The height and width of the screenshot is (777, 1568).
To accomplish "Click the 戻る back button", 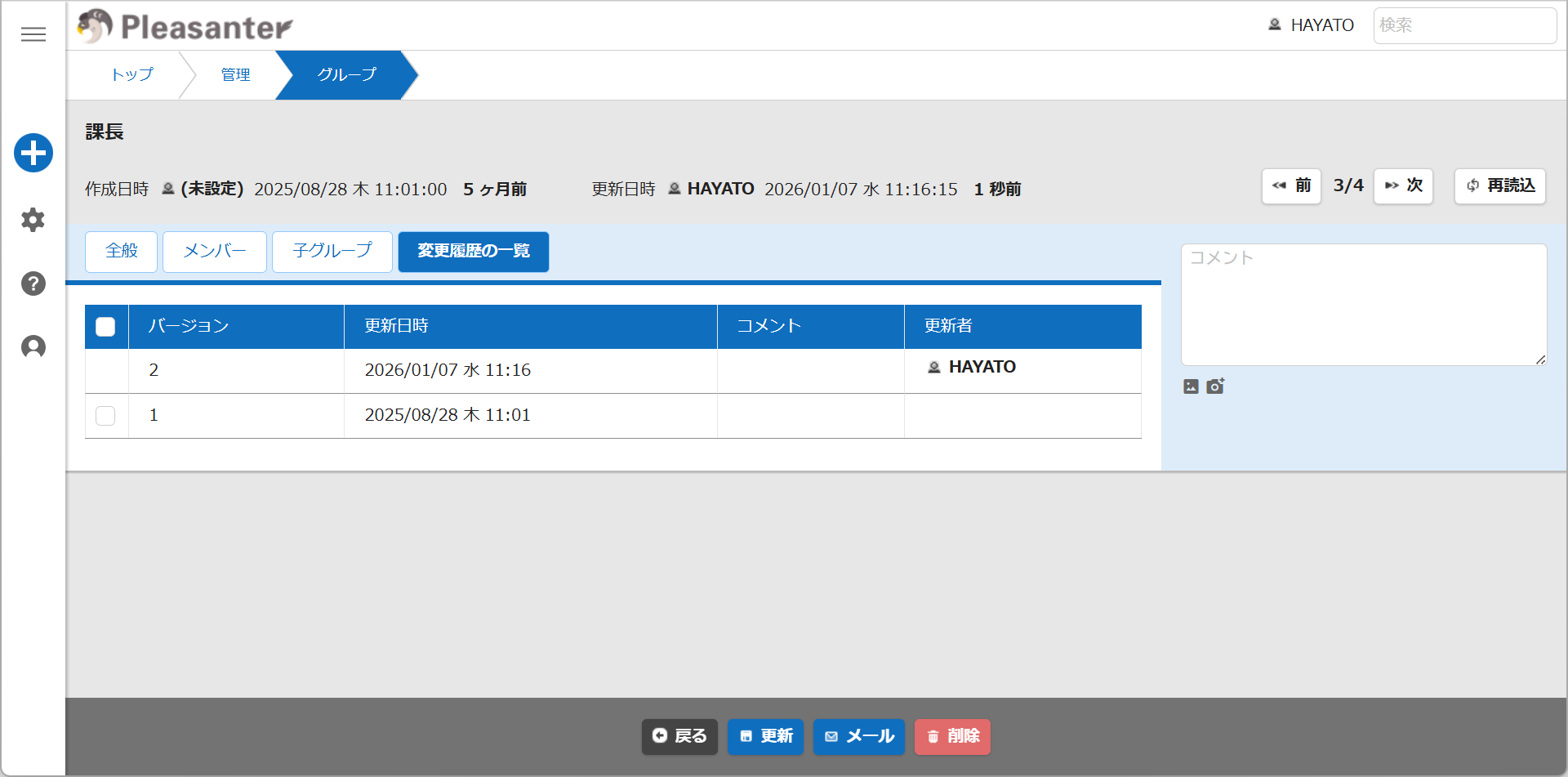I will click(x=679, y=737).
